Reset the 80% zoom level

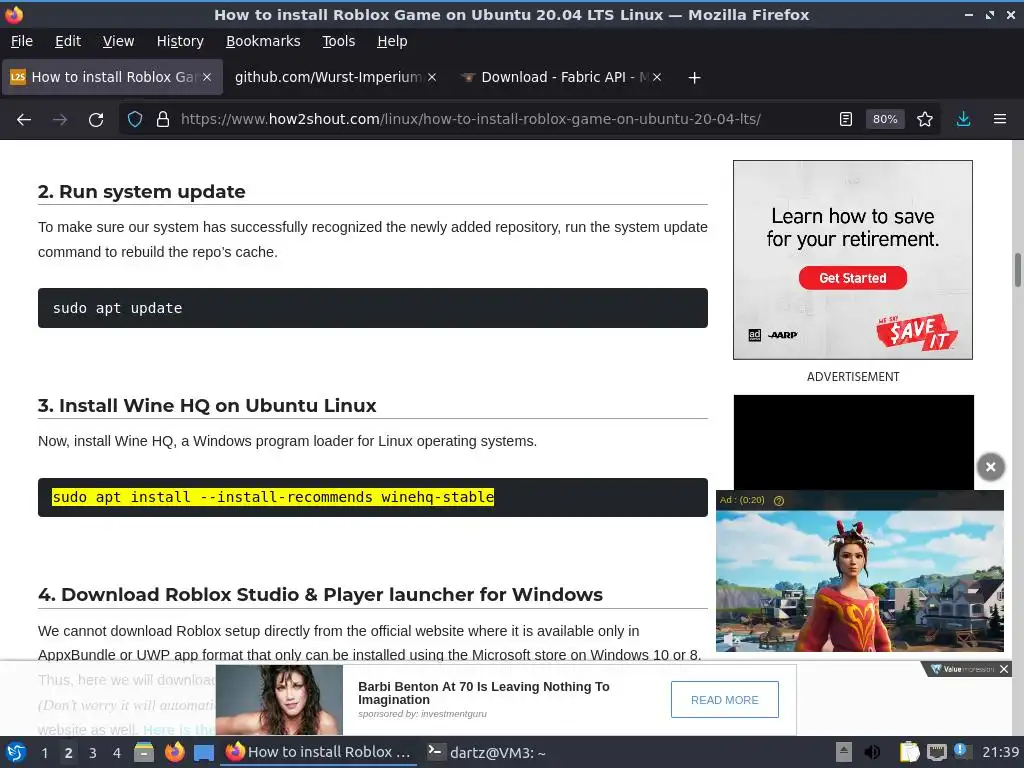(x=885, y=120)
